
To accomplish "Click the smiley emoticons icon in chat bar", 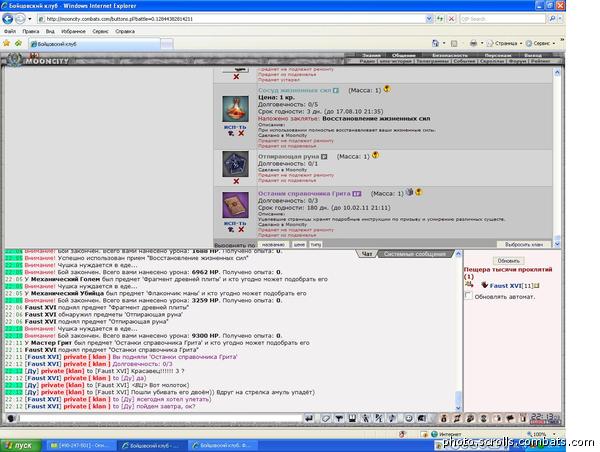I will pos(409,419).
